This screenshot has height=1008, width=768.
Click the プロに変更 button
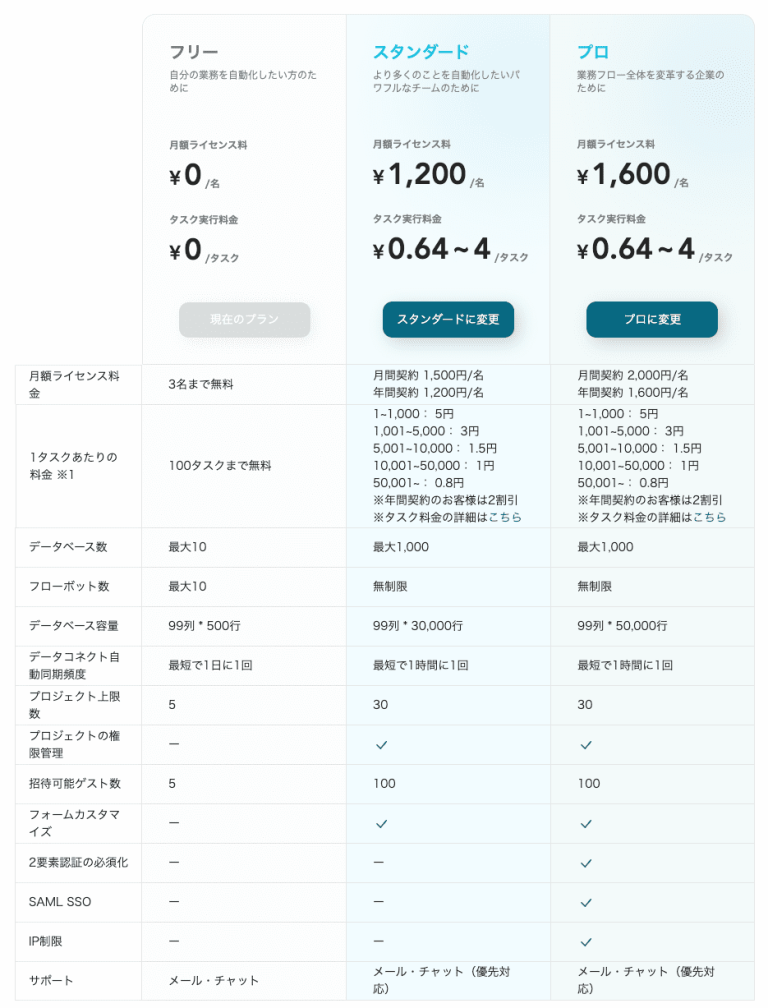(x=651, y=319)
